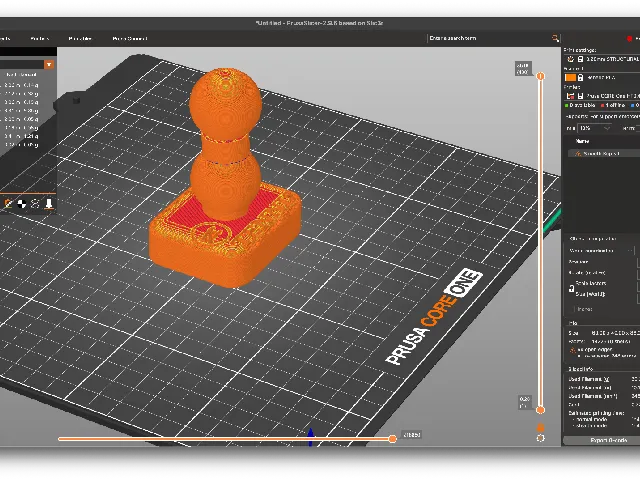Click the auto-repair warning icon in Info
Screen dimensions: 640x480
[x=573, y=350]
